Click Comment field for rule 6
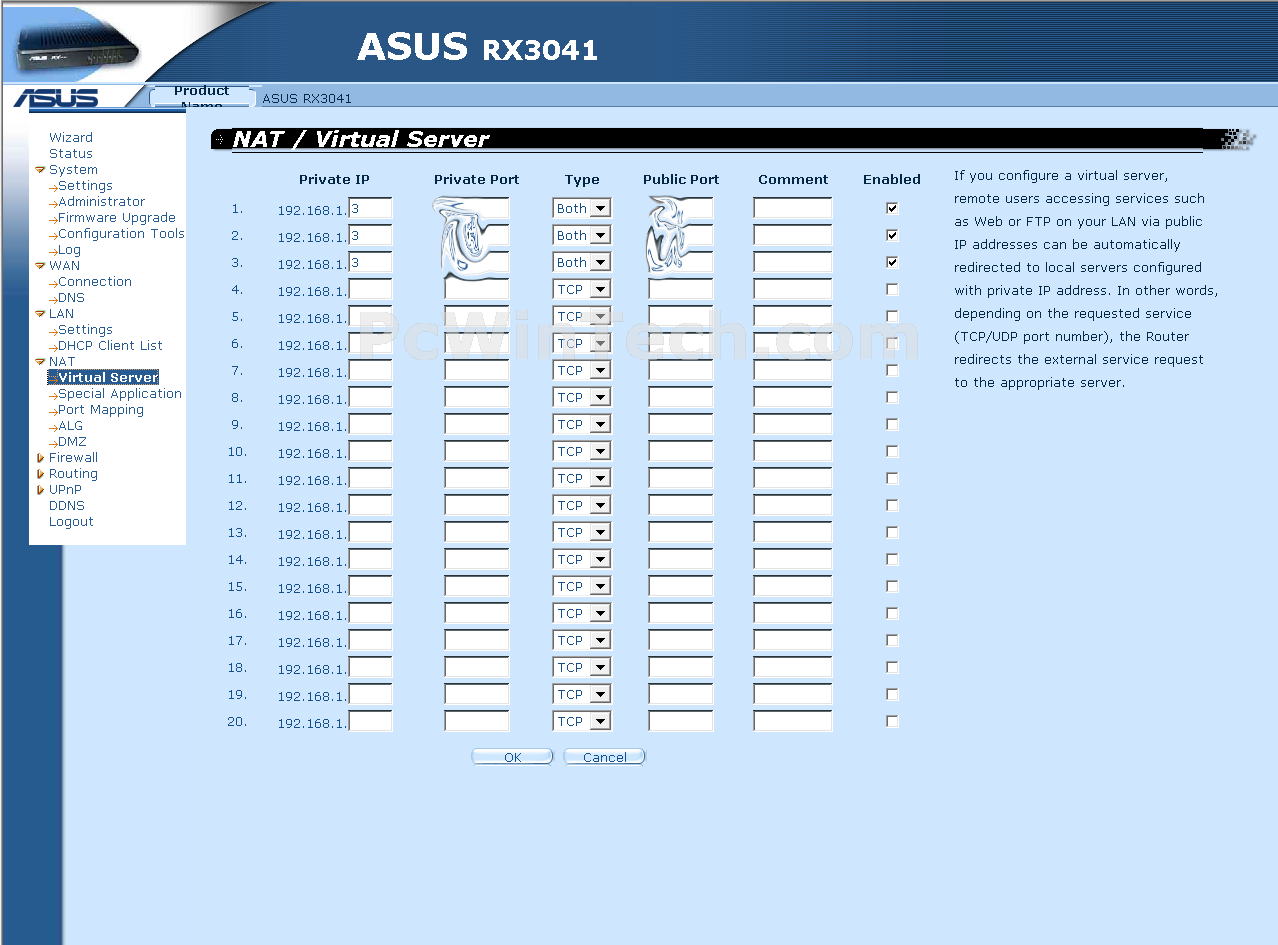Image resolution: width=1278 pixels, height=945 pixels. pyautogui.click(x=793, y=343)
